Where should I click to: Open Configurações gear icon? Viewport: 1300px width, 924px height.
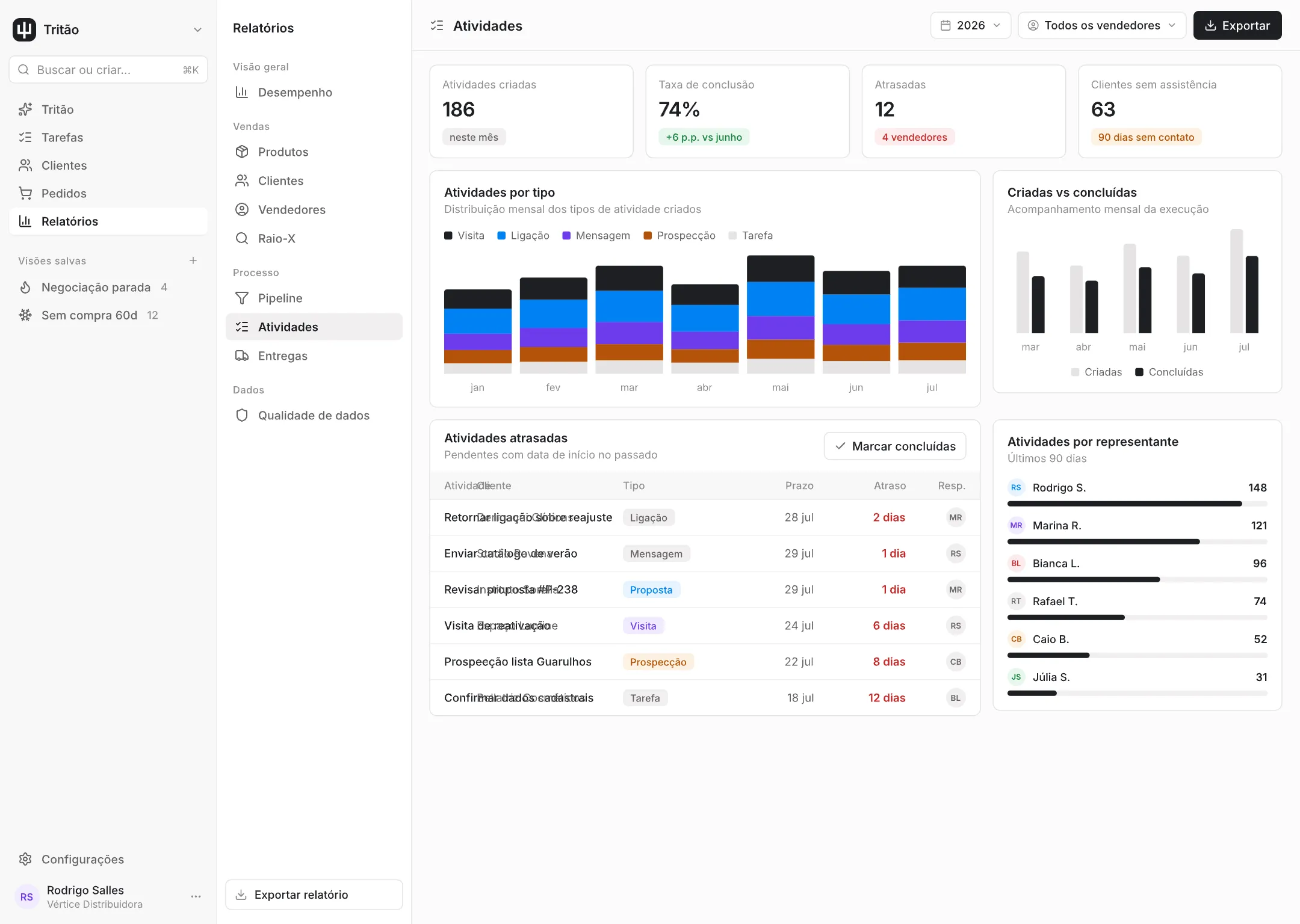click(25, 859)
